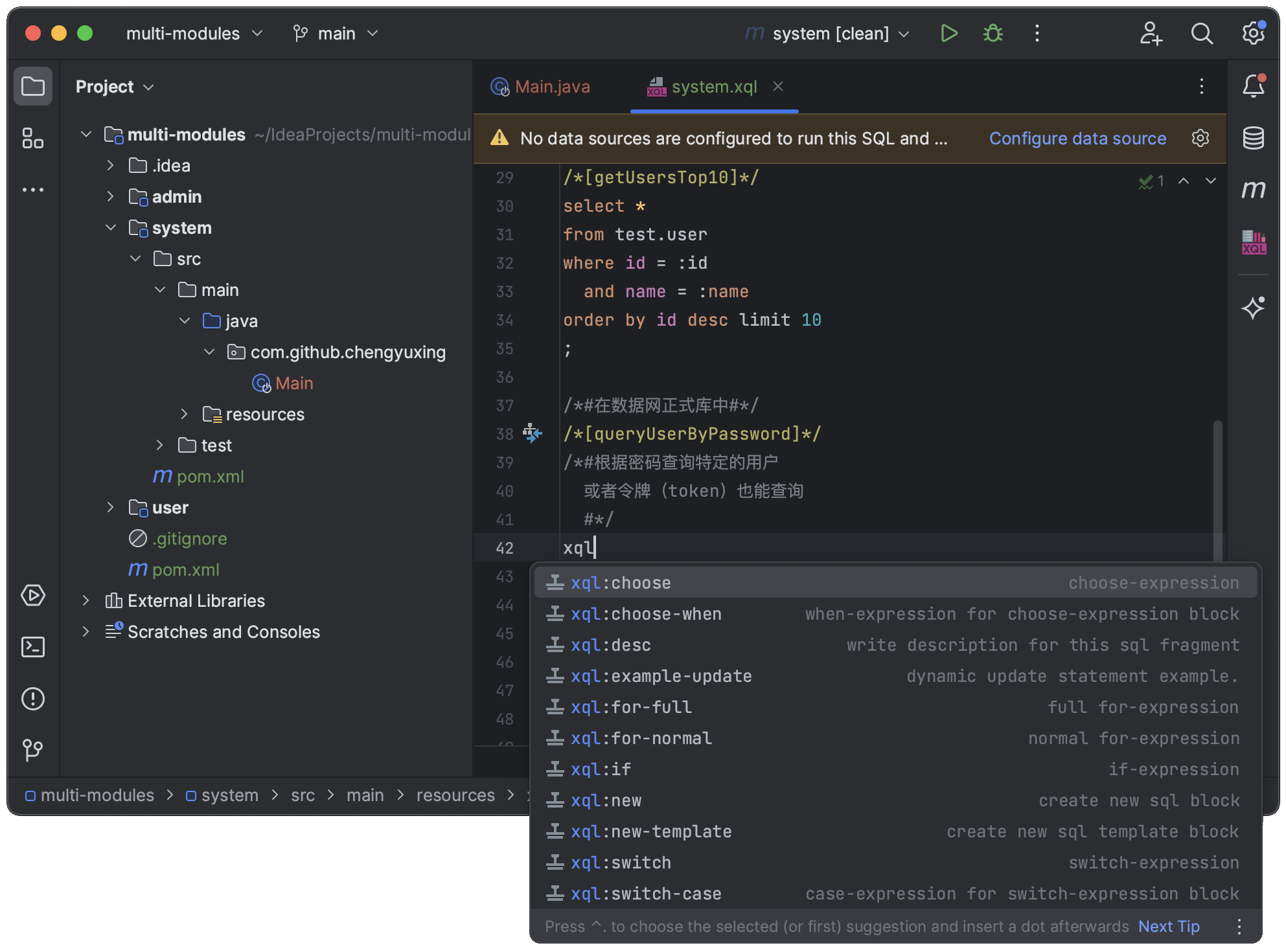
Task: Collapse multi-modules root node
Action: point(86,134)
